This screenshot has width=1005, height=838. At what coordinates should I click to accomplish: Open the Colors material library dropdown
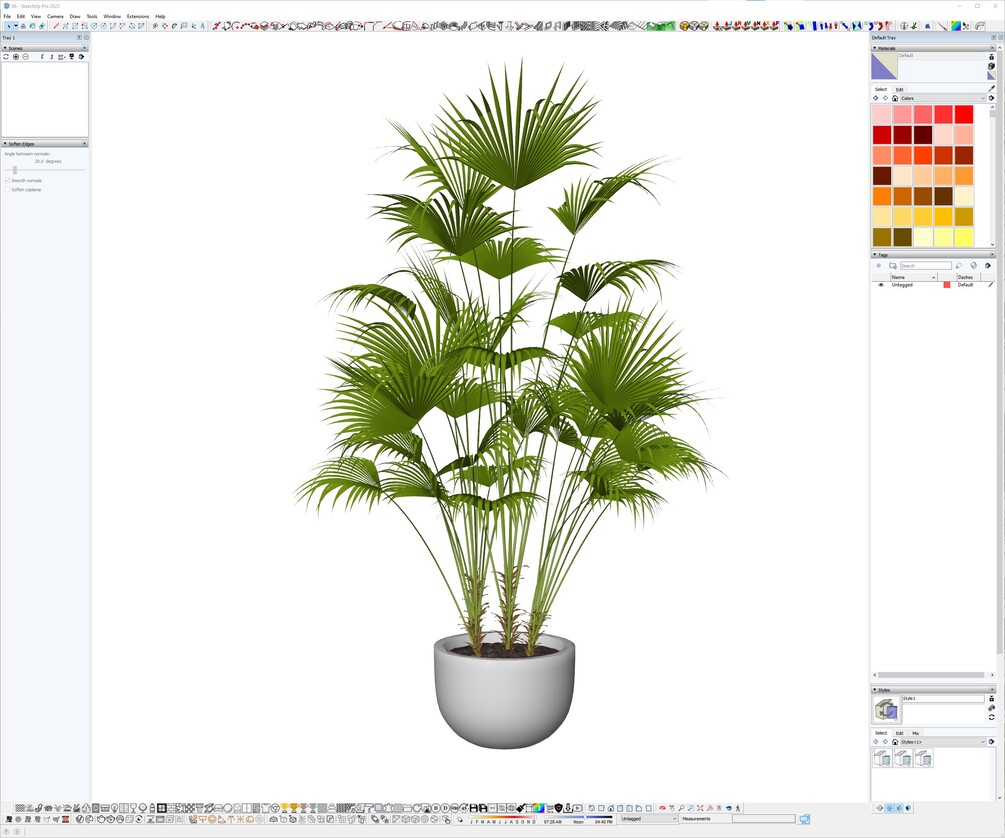coord(943,98)
